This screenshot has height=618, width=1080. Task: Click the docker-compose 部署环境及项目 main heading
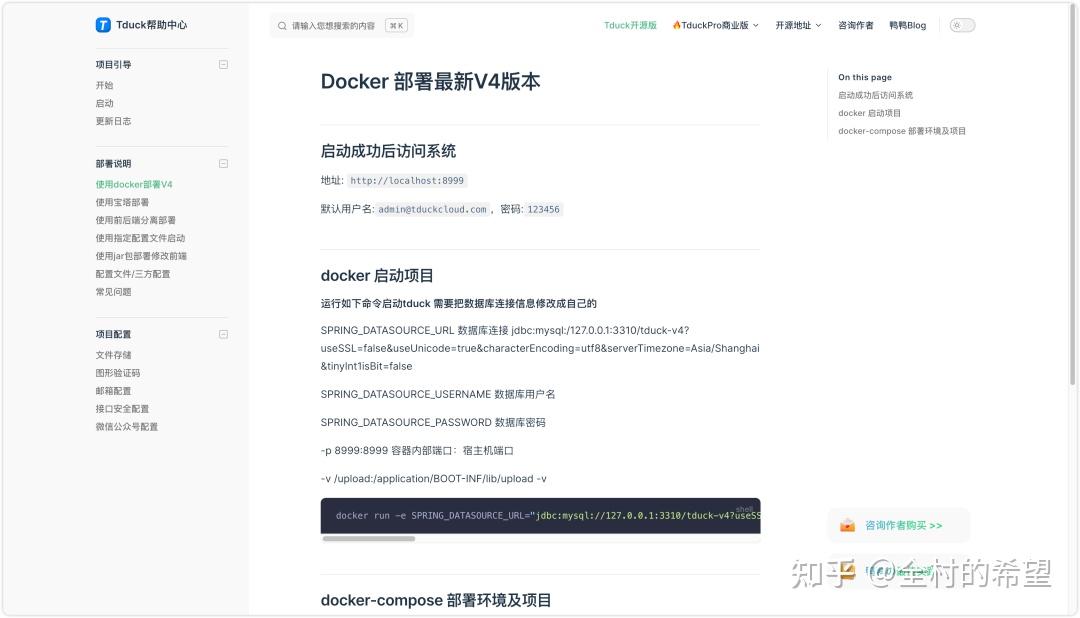pyautogui.click(x=436, y=600)
